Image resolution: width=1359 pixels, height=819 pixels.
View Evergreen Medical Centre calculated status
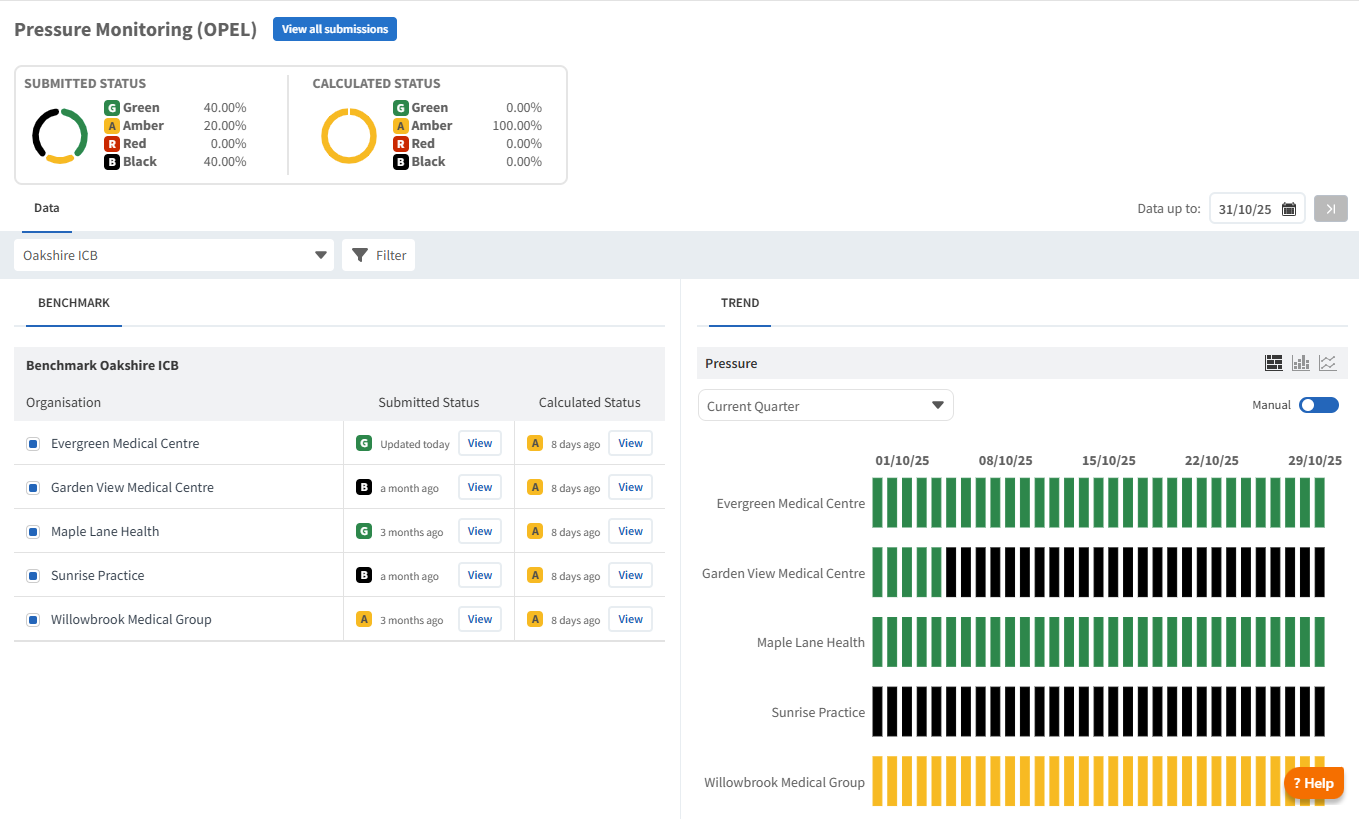tap(630, 443)
